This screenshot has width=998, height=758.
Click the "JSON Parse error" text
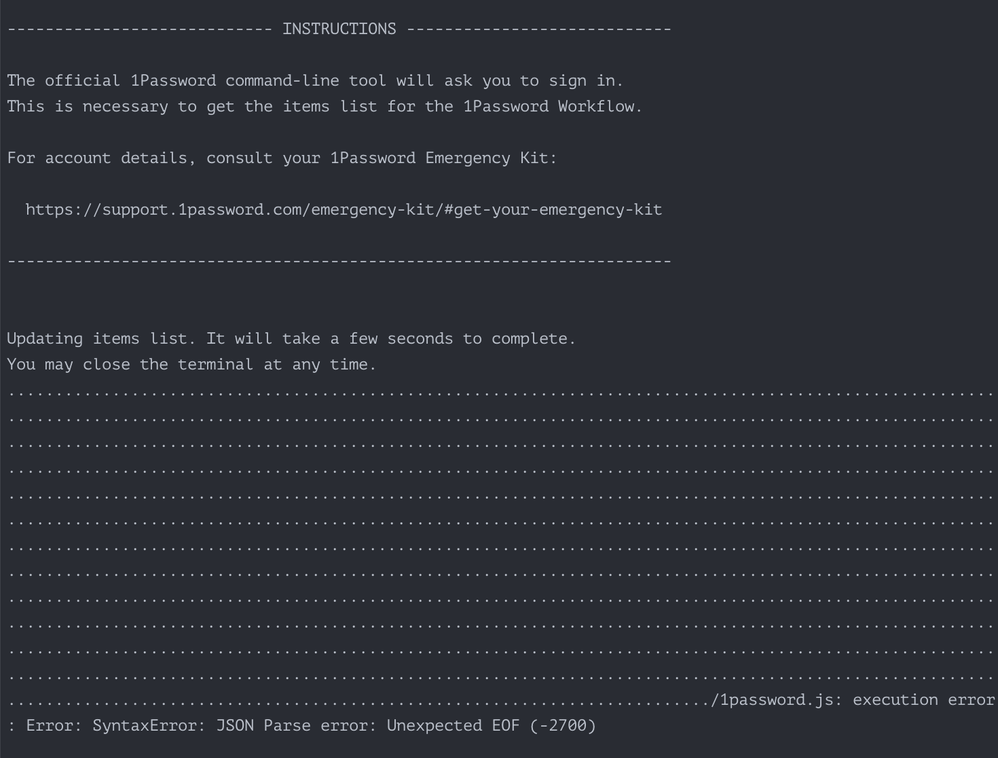296,726
